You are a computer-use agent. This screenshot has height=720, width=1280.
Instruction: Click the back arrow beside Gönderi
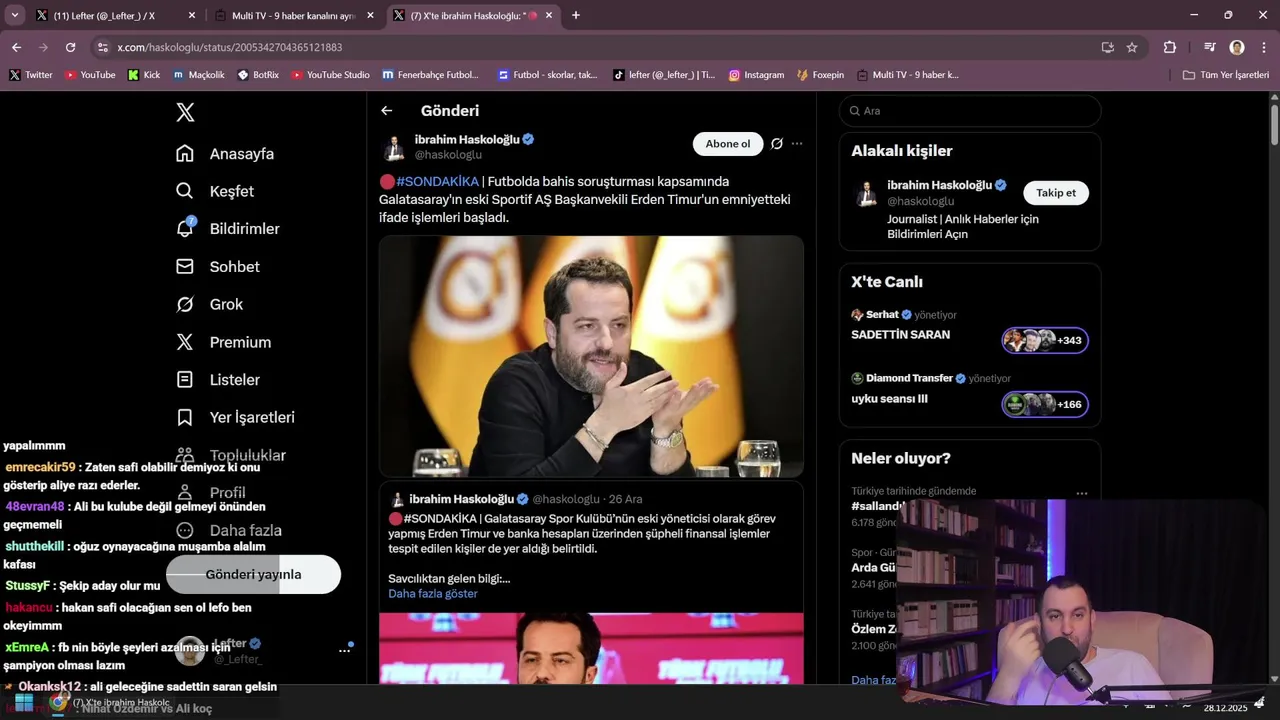click(x=387, y=111)
